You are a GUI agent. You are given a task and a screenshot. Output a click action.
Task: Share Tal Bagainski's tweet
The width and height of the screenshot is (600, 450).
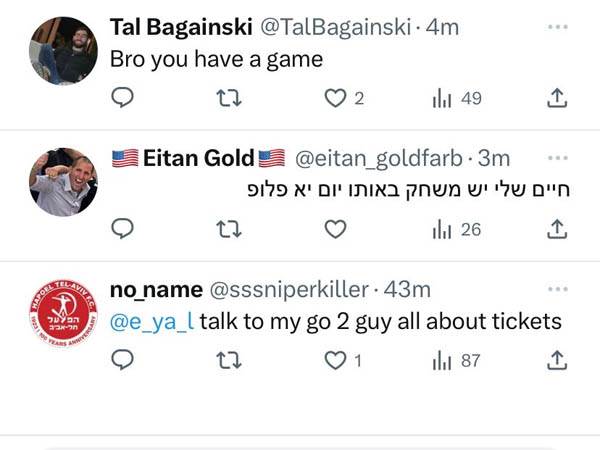558,97
